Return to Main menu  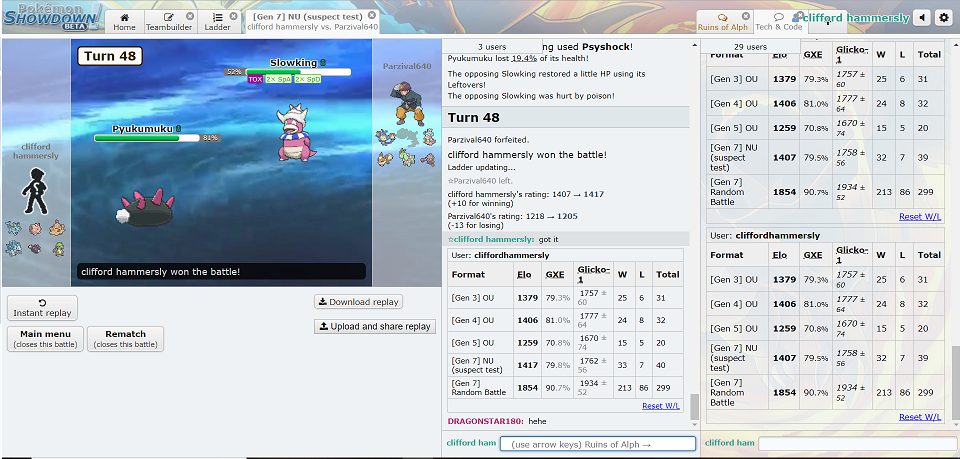(x=45, y=339)
